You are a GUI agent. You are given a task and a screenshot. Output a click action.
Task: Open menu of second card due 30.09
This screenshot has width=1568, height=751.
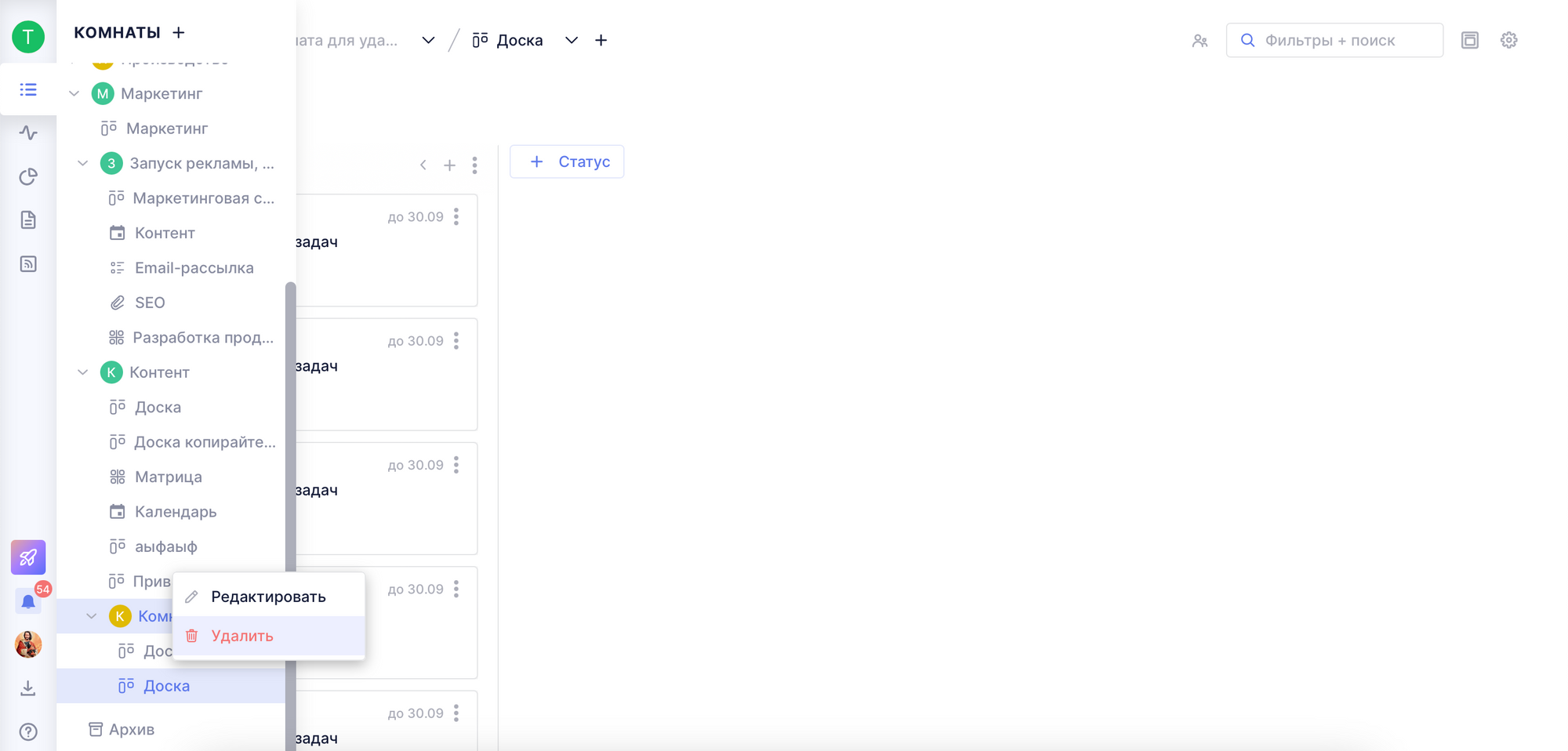click(456, 340)
